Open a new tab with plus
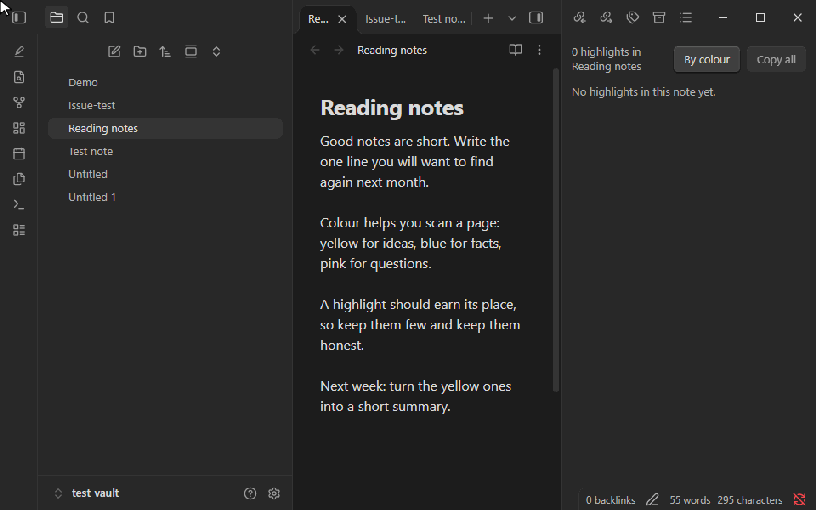Image resolution: width=816 pixels, height=510 pixels. 488,19
